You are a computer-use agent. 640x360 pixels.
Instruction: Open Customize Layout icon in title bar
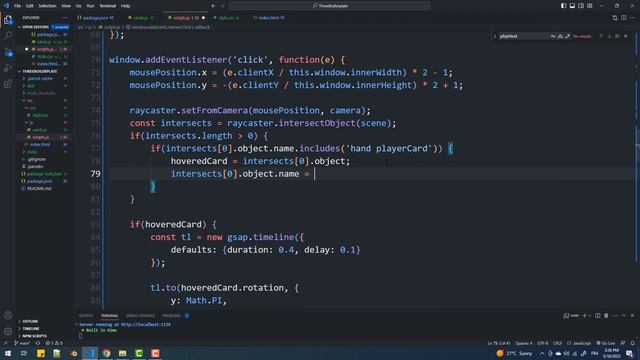590,6
